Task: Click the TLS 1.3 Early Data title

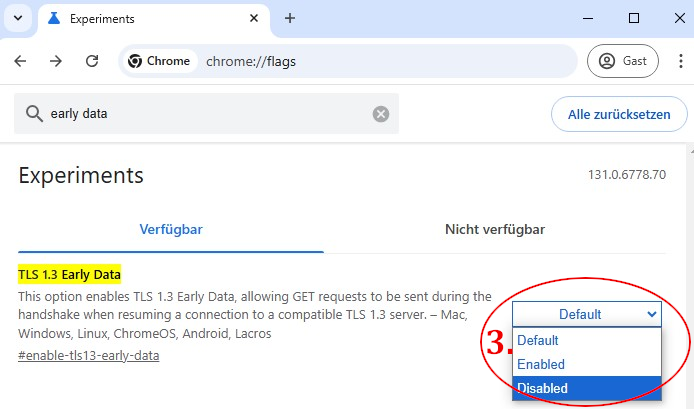Action: click(x=69, y=274)
